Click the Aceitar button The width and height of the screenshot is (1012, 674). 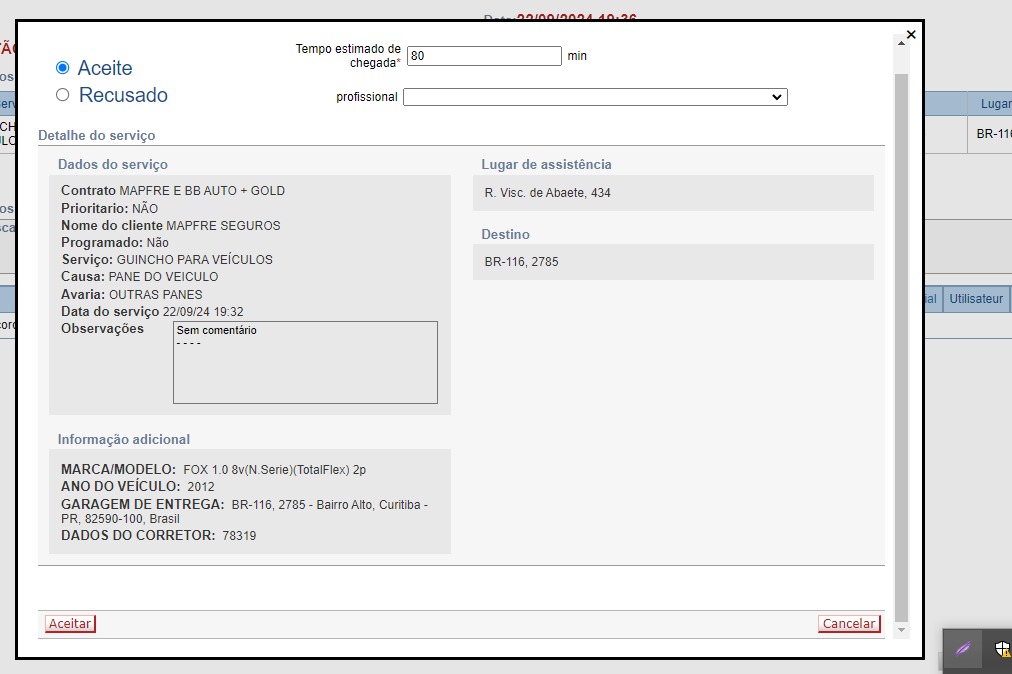pos(70,624)
